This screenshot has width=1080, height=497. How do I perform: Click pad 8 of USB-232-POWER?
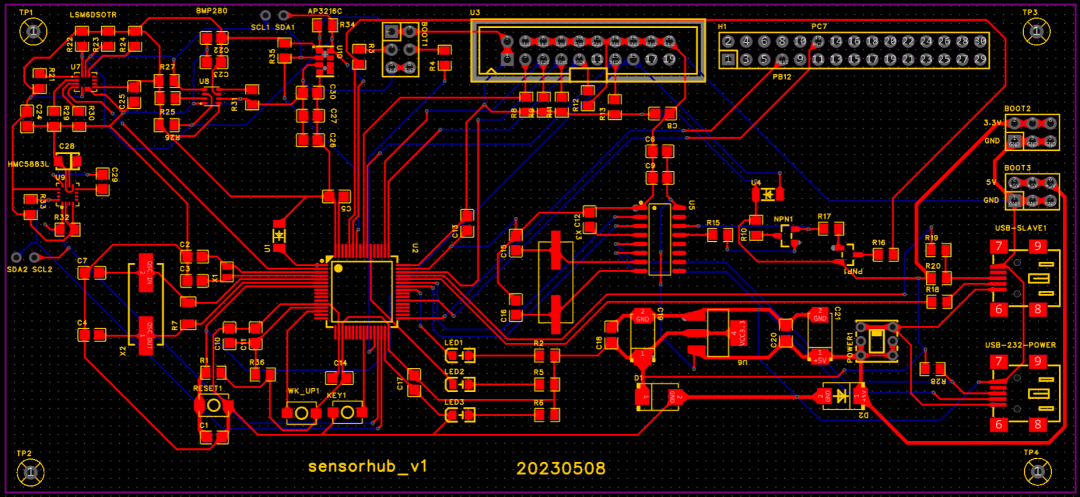click(x=1039, y=425)
